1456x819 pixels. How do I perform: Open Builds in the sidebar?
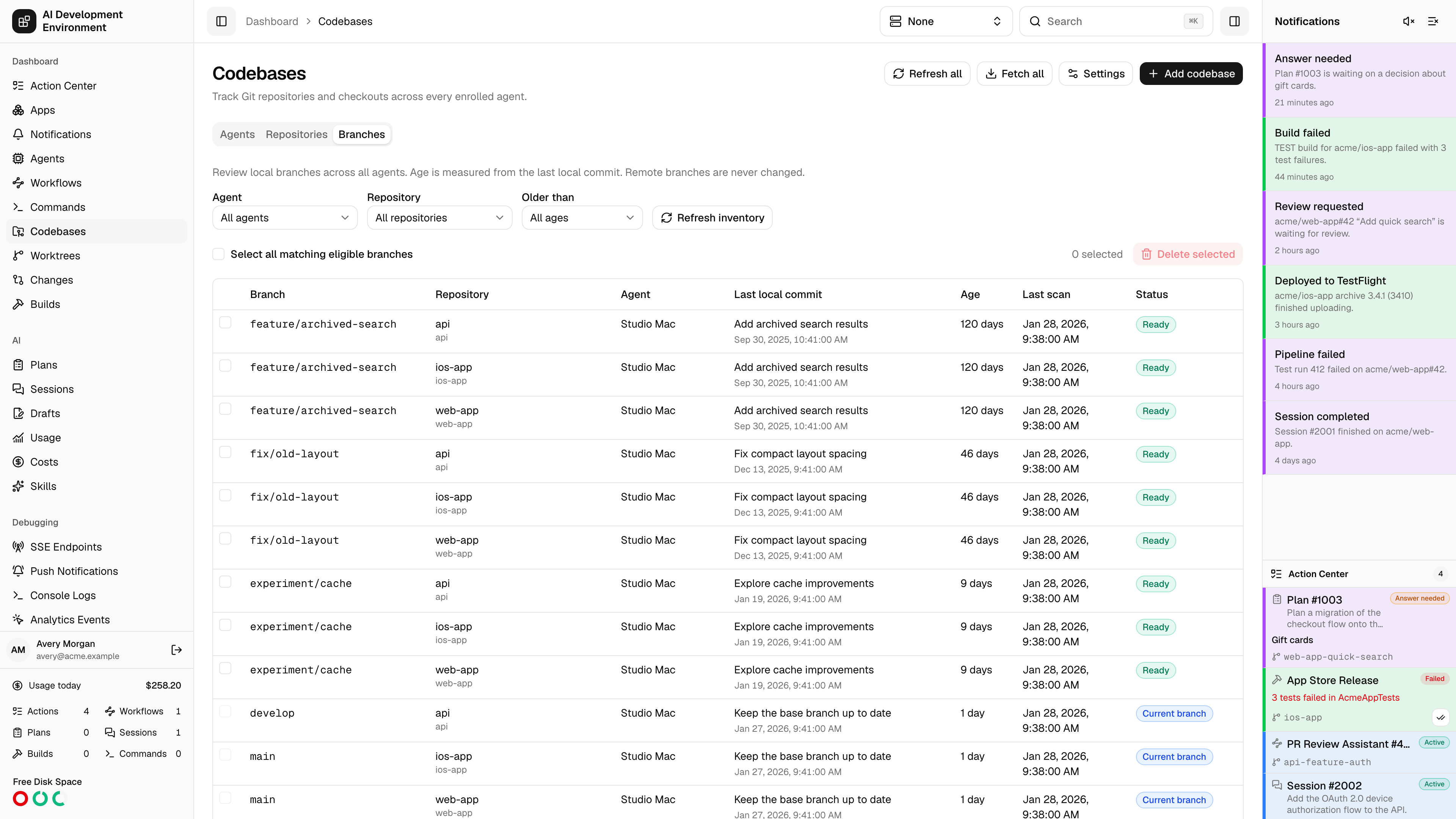point(97,304)
